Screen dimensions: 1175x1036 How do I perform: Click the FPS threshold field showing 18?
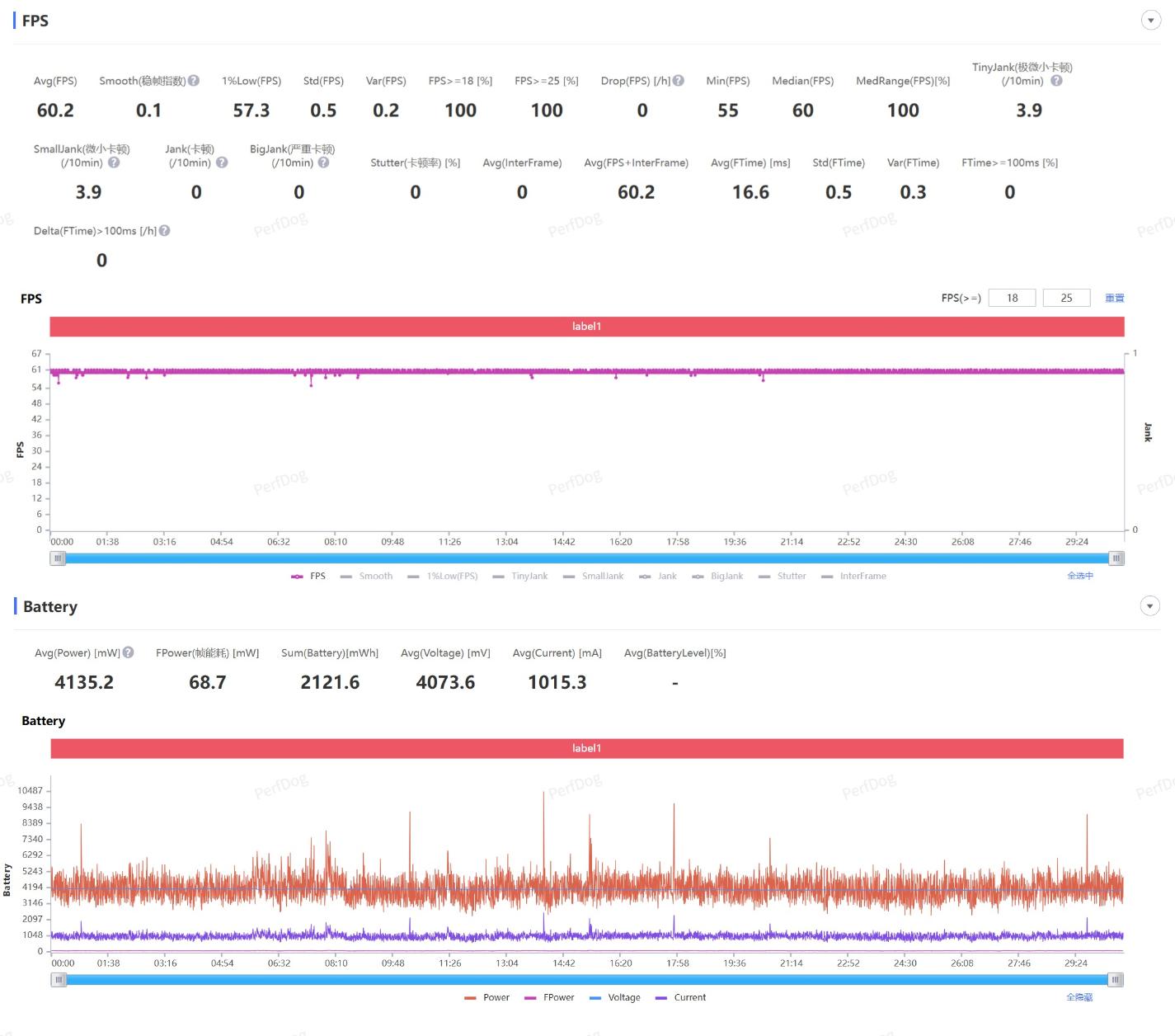(1012, 298)
